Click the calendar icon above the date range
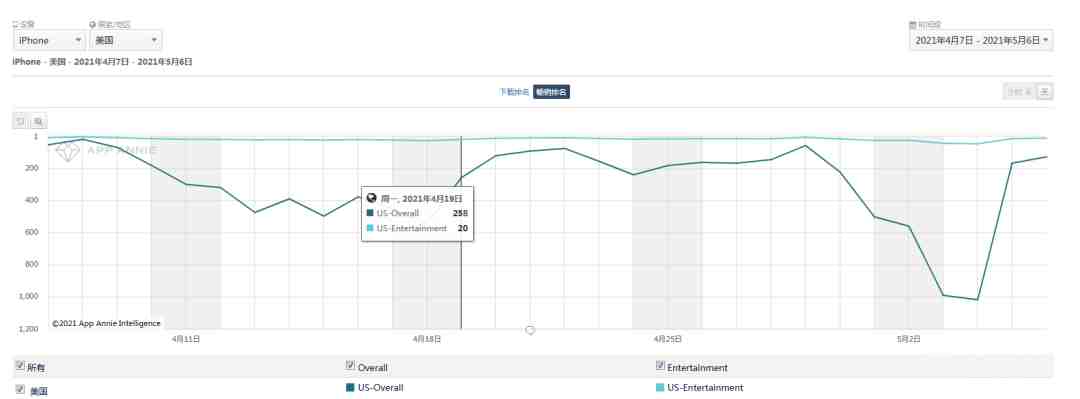1080x399 pixels. click(913, 25)
